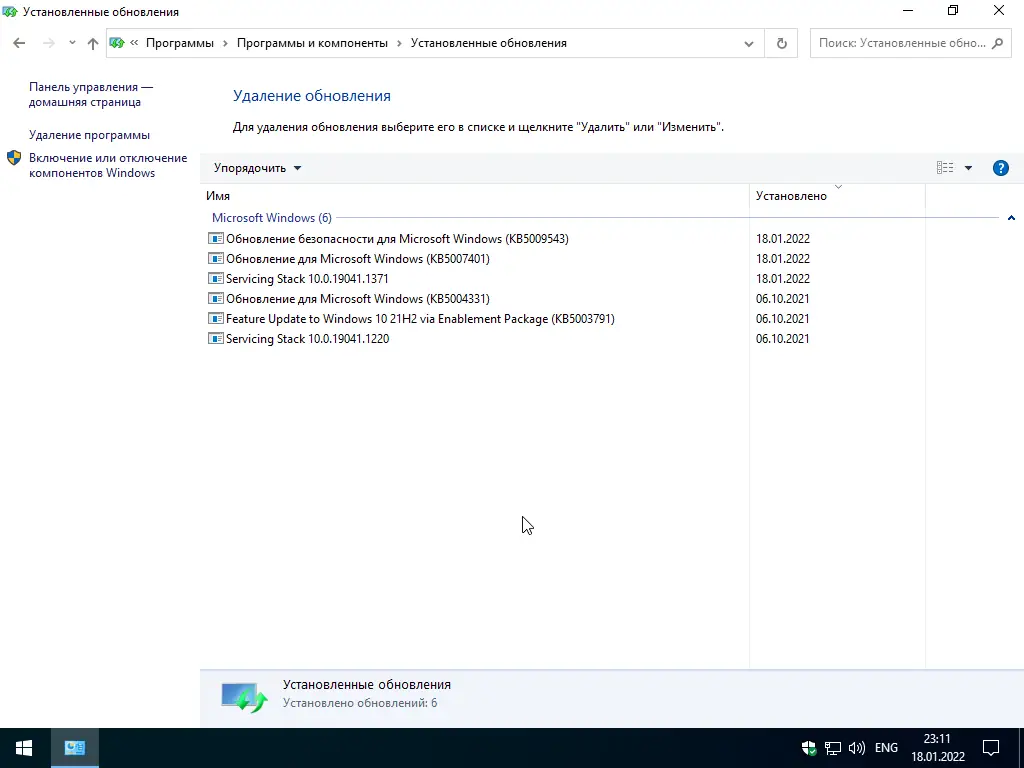
Task: Click the Microsoft Windows (6) group header
Action: coord(272,217)
